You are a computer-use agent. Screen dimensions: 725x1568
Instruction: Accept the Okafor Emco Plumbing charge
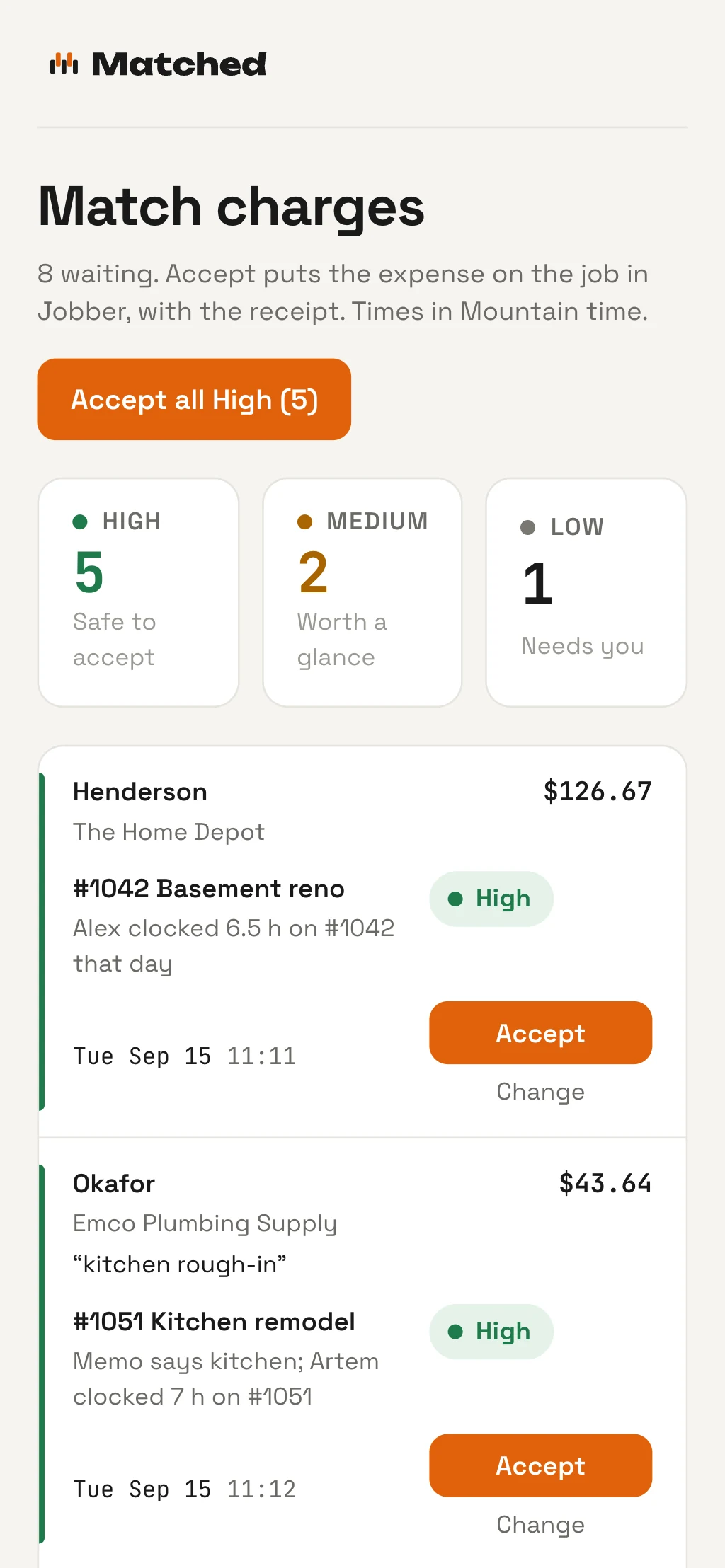click(540, 1465)
